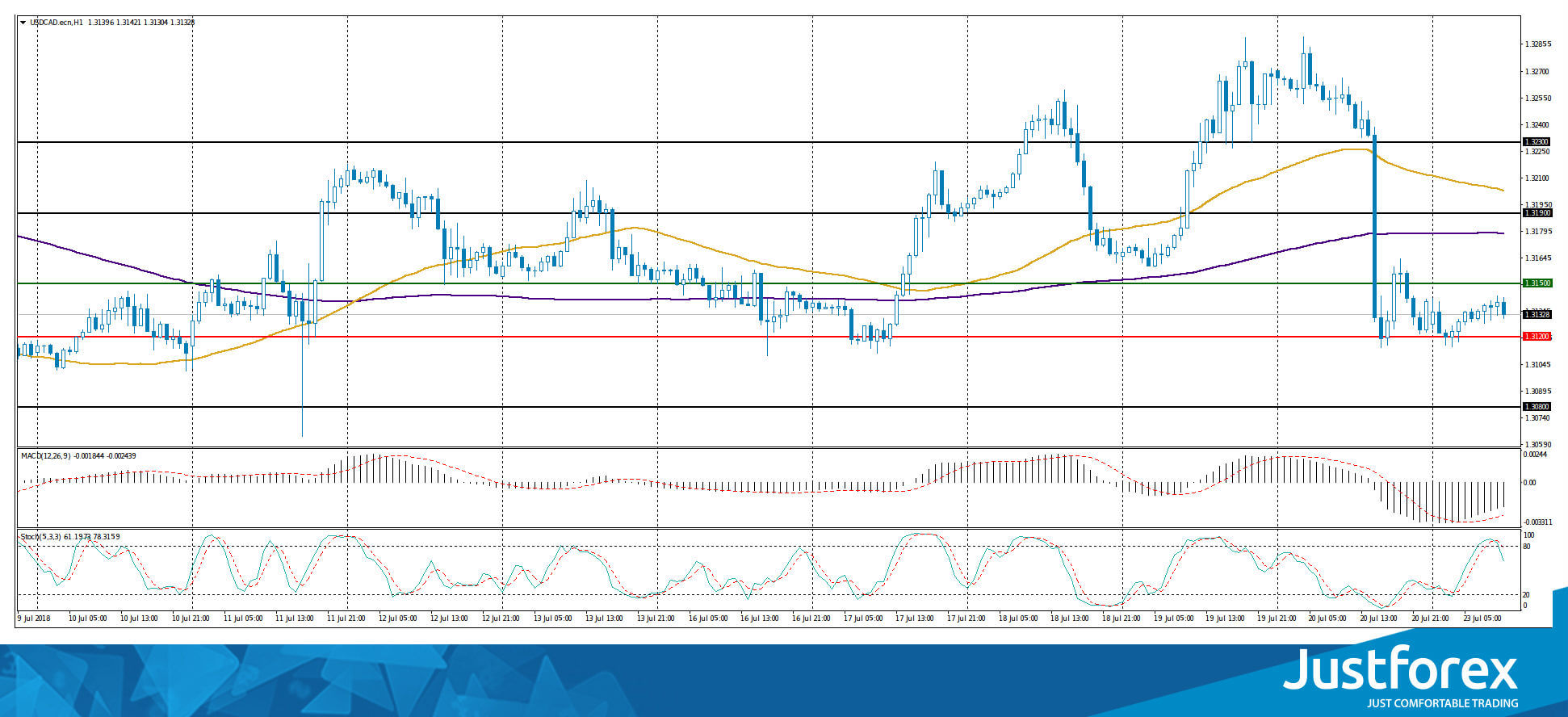
Task: Click the 11 Jul 13:00 time label
Action: pyautogui.click(x=295, y=618)
